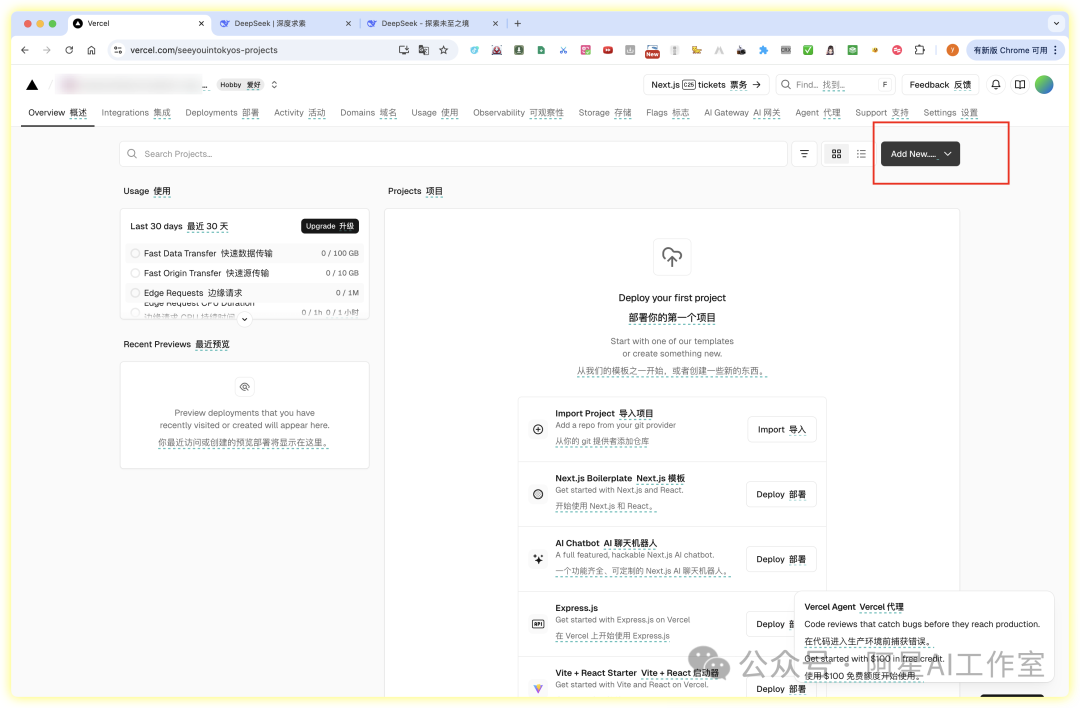Open the AI Gateway tab

point(742,113)
